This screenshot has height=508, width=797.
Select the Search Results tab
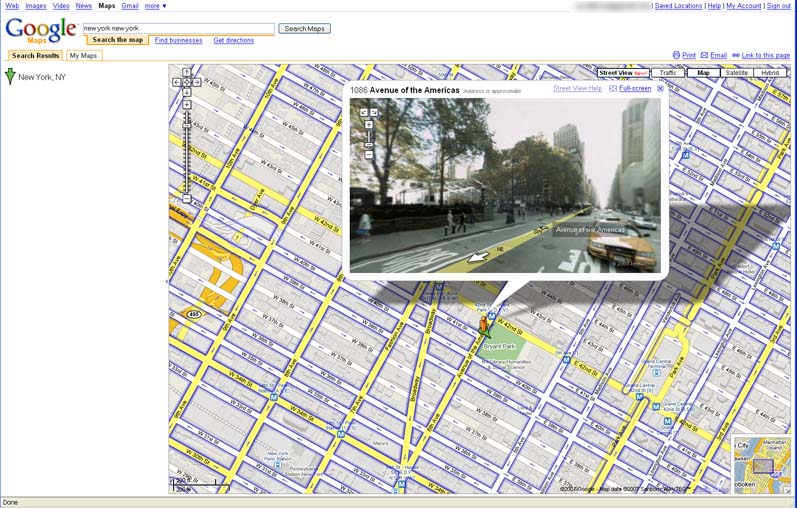tap(35, 55)
